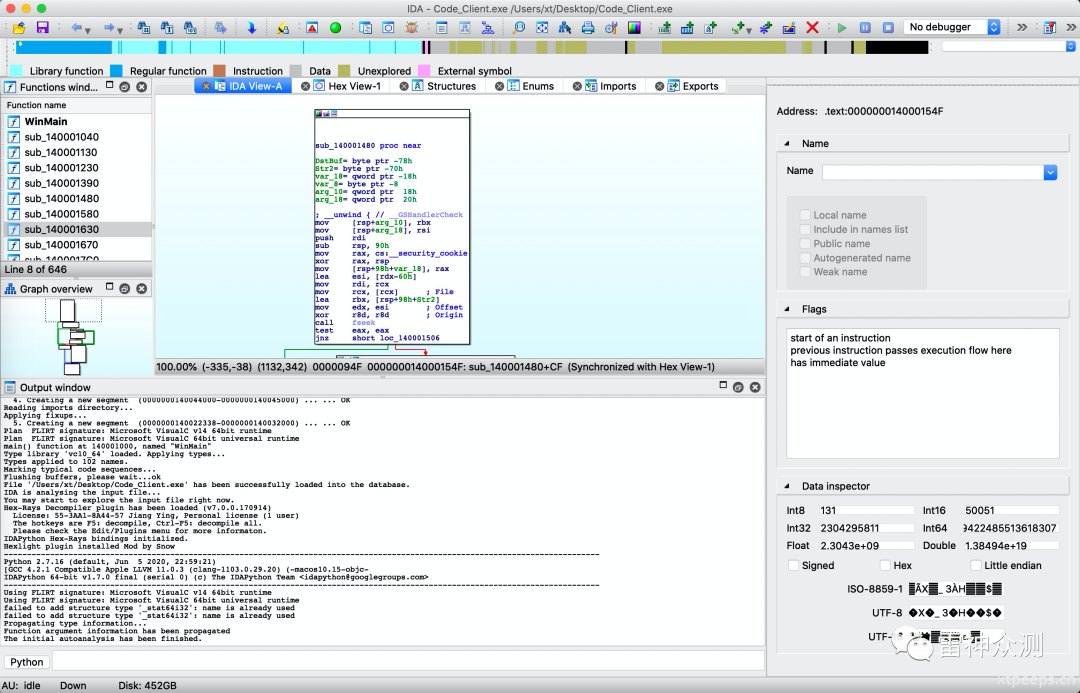Open the dropdown right of navigation band

pos(1070,47)
